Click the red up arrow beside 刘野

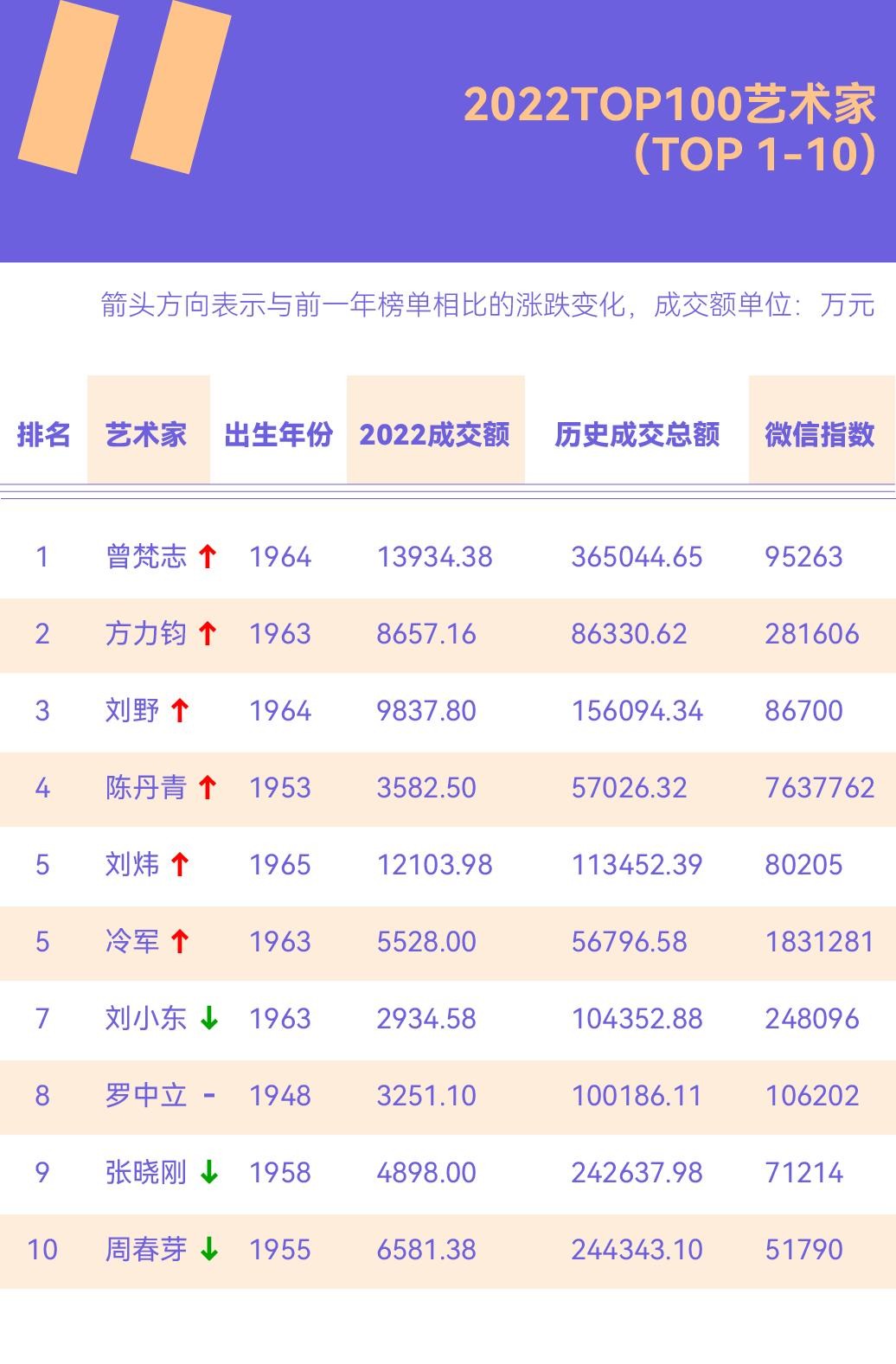pos(179,711)
